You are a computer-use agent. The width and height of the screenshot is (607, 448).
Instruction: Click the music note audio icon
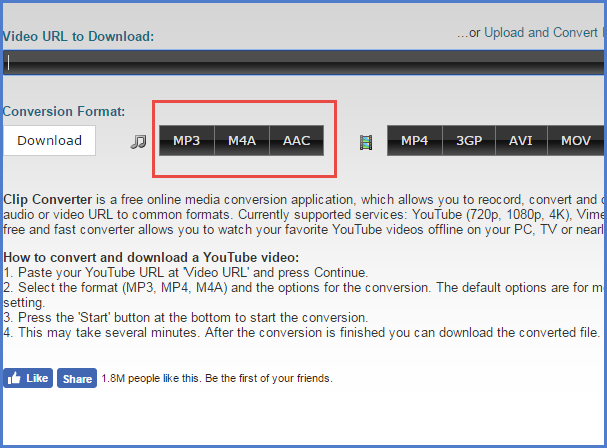coord(138,142)
